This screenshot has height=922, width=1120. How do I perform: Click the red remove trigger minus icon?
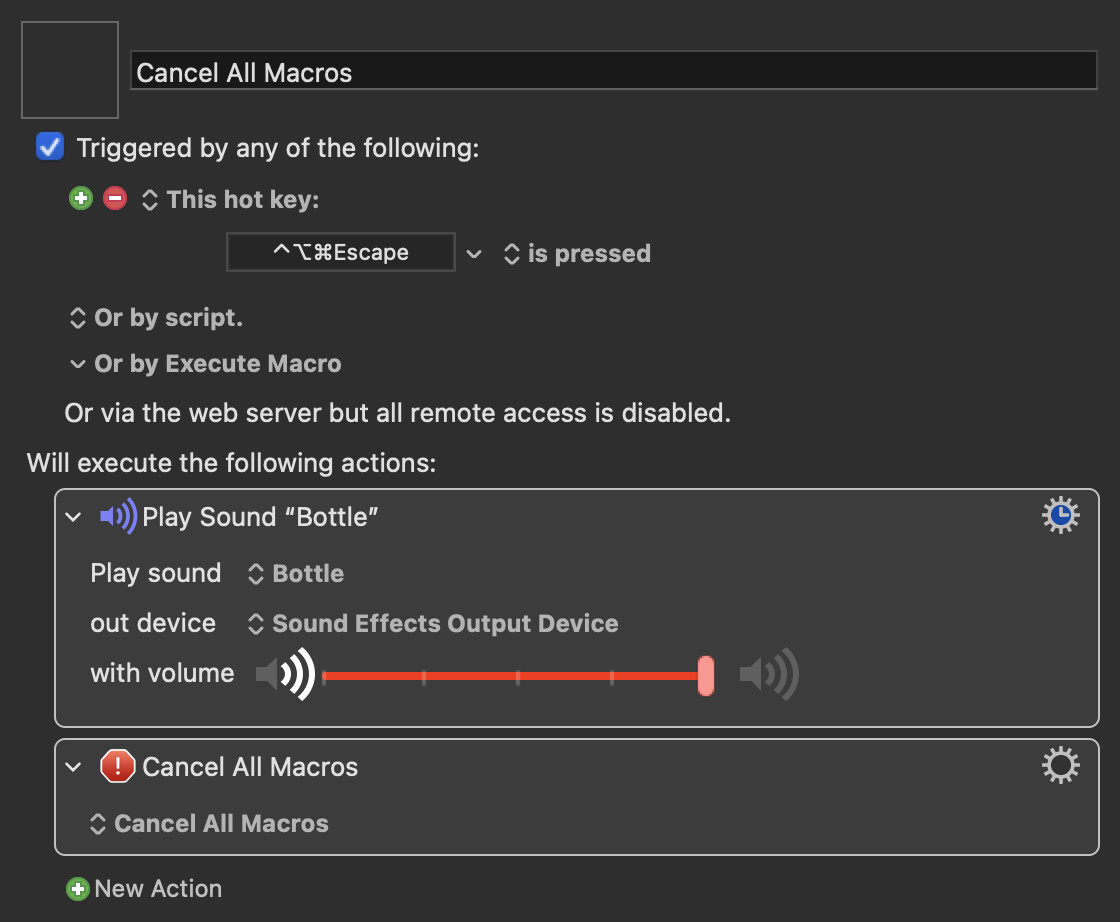115,198
